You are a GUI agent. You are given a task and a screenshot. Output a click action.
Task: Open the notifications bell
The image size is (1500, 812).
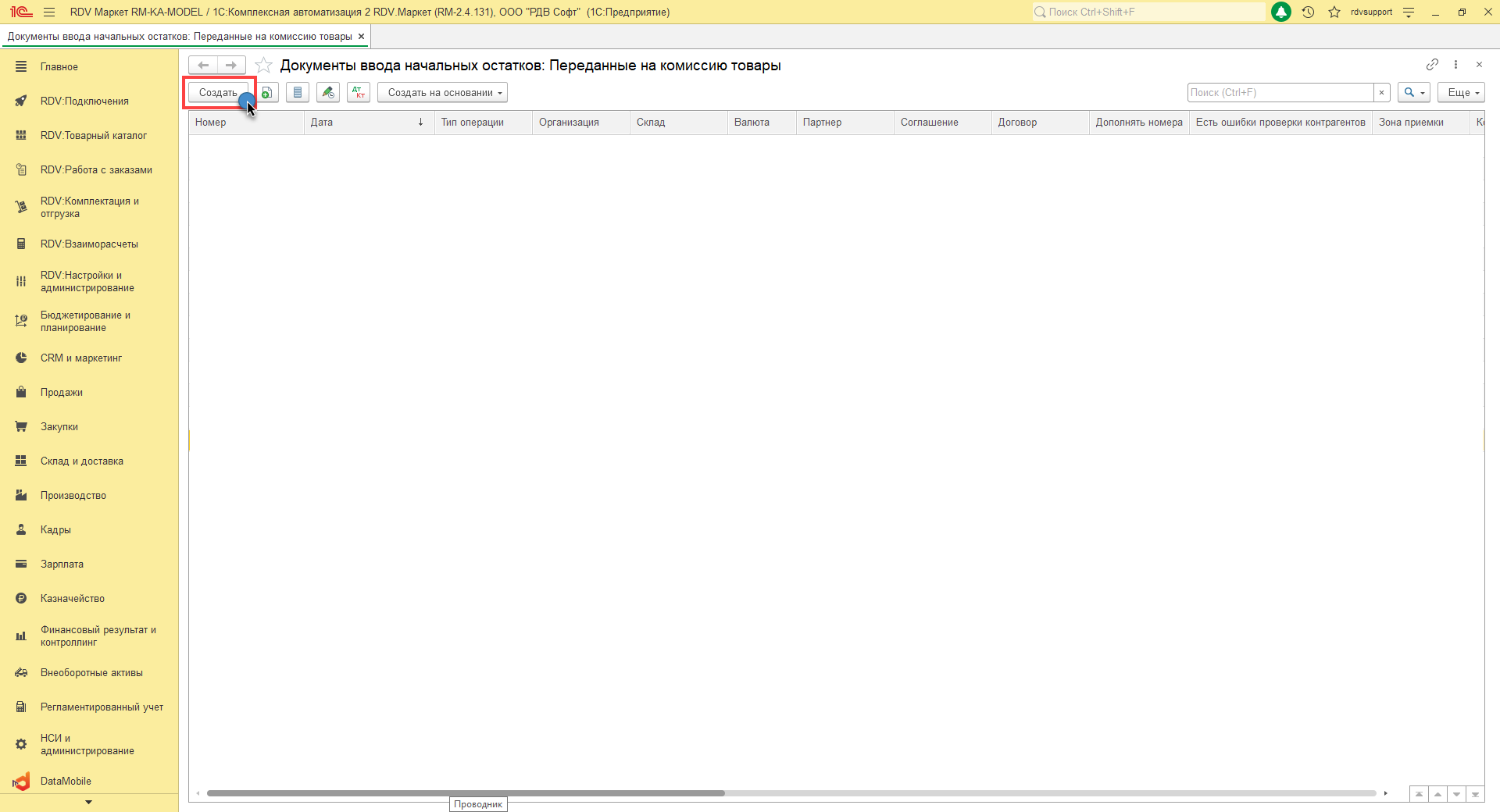pos(1281,12)
